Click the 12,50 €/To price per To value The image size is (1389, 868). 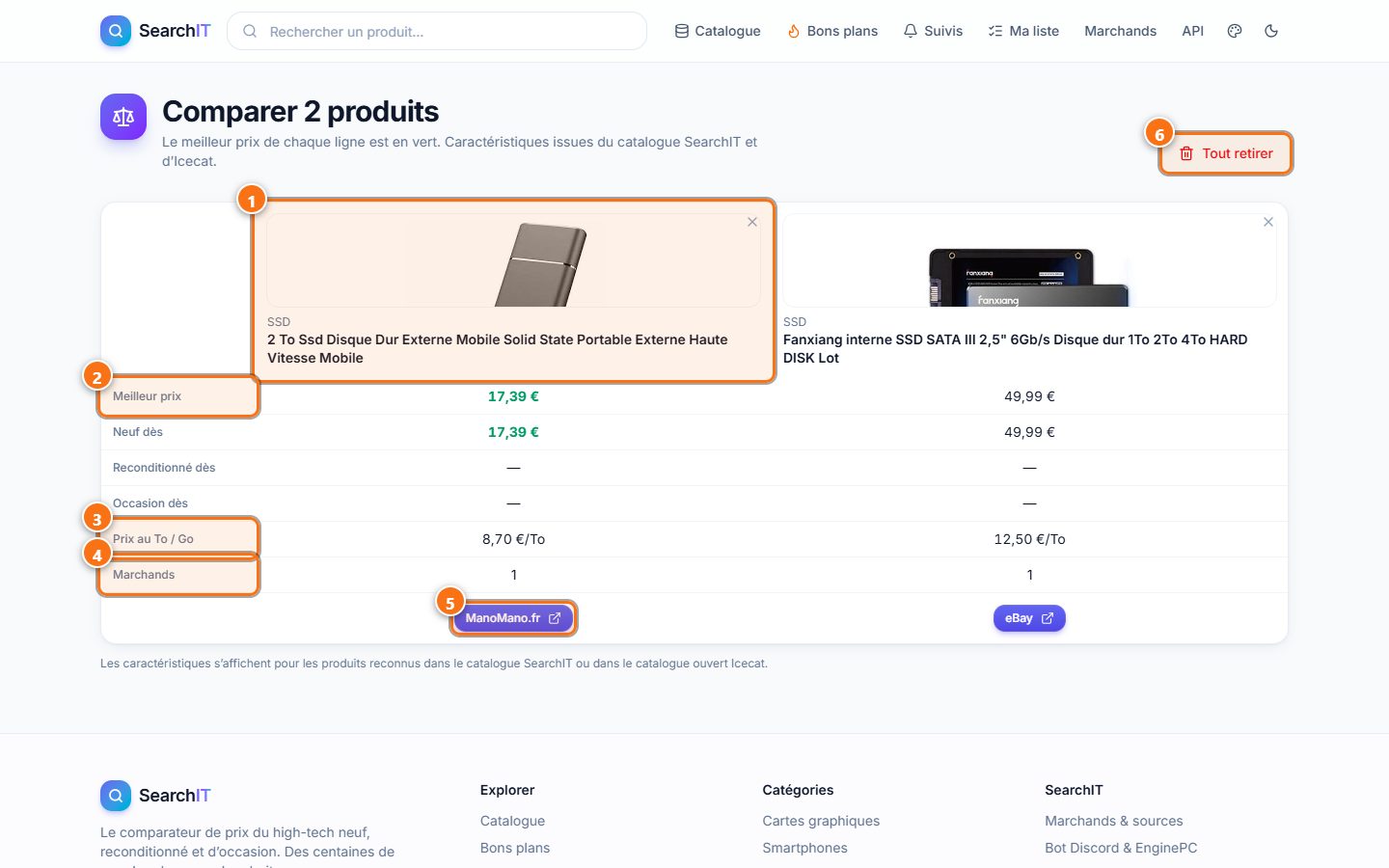point(1029,539)
